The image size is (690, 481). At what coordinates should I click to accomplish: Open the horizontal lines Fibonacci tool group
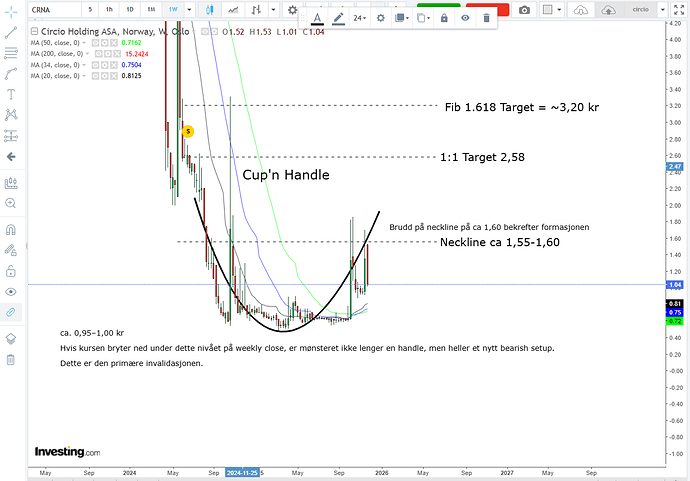(11, 53)
